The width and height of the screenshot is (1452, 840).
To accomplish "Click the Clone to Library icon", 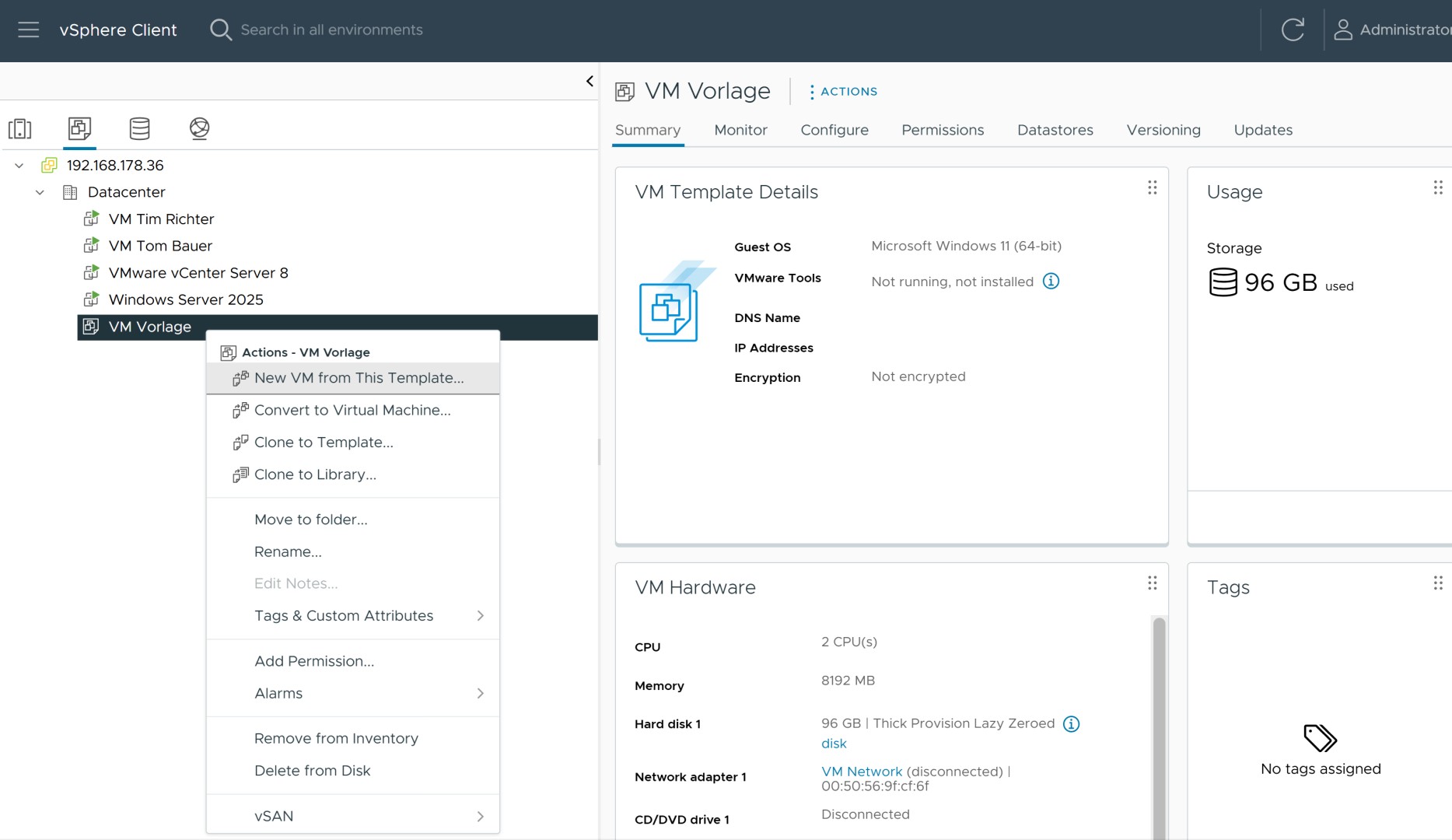I will 240,474.
